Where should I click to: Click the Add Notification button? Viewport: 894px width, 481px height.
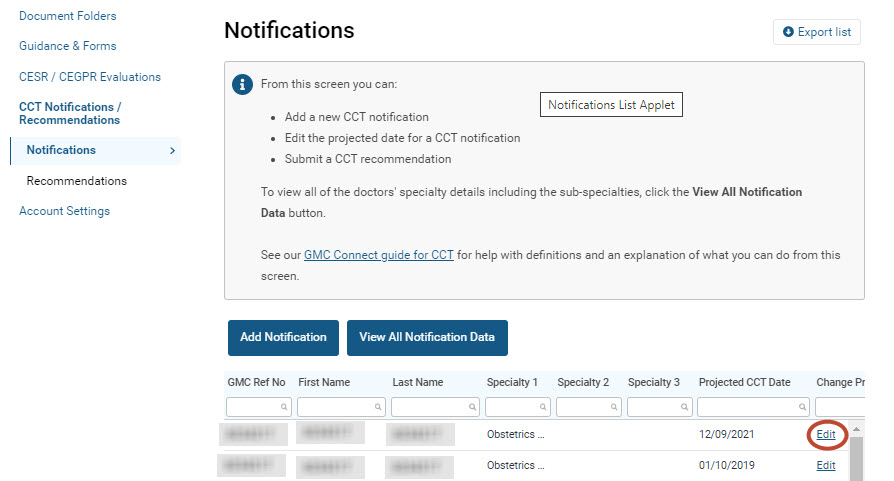[x=283, y=337]
